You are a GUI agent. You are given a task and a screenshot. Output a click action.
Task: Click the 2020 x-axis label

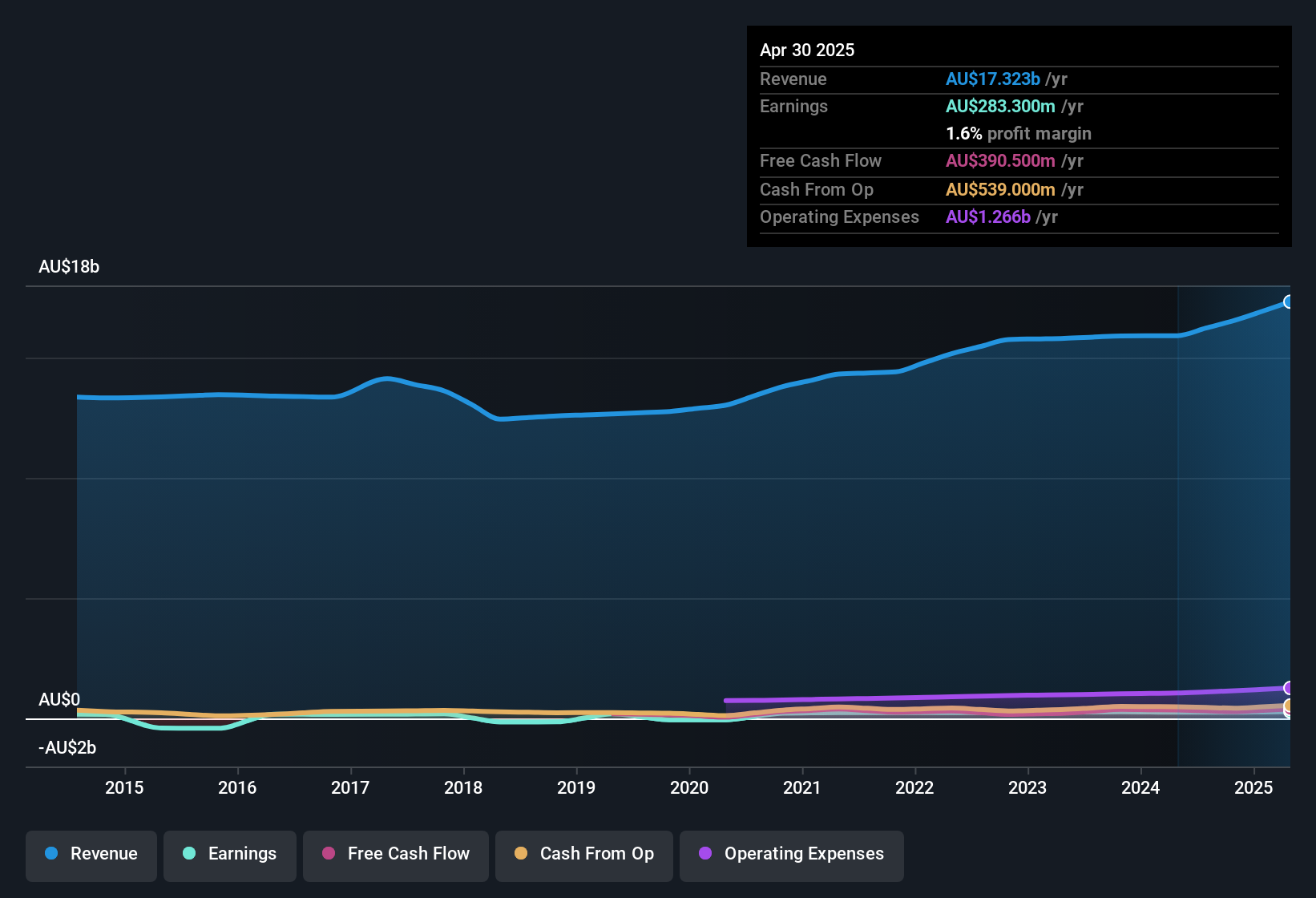click(689, 787)
